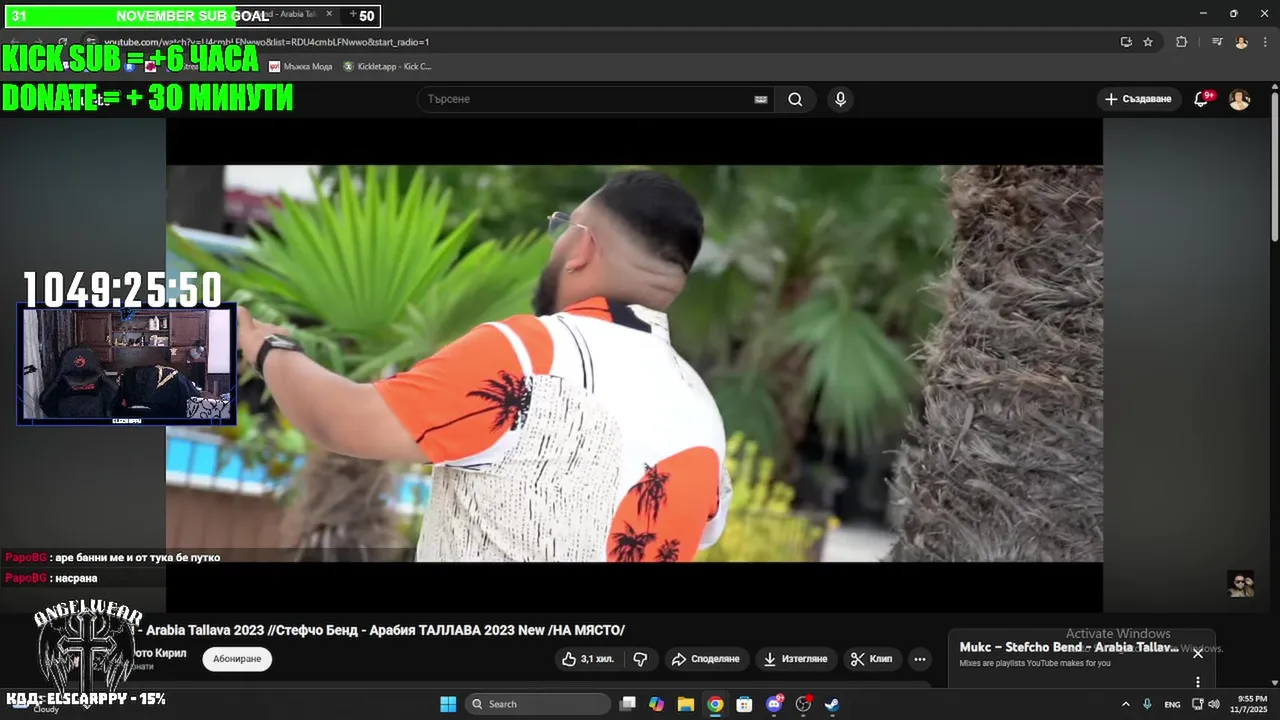The height and width of the screenshot is (720, 1280).
Task: Open Steam from the taskbar
Action: 832,704
